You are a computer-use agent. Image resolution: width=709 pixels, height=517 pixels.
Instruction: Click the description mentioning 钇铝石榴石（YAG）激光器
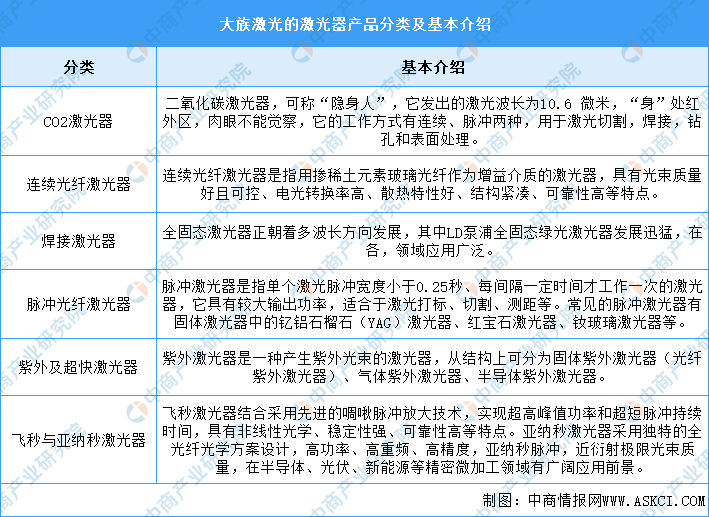click(432, 304)
